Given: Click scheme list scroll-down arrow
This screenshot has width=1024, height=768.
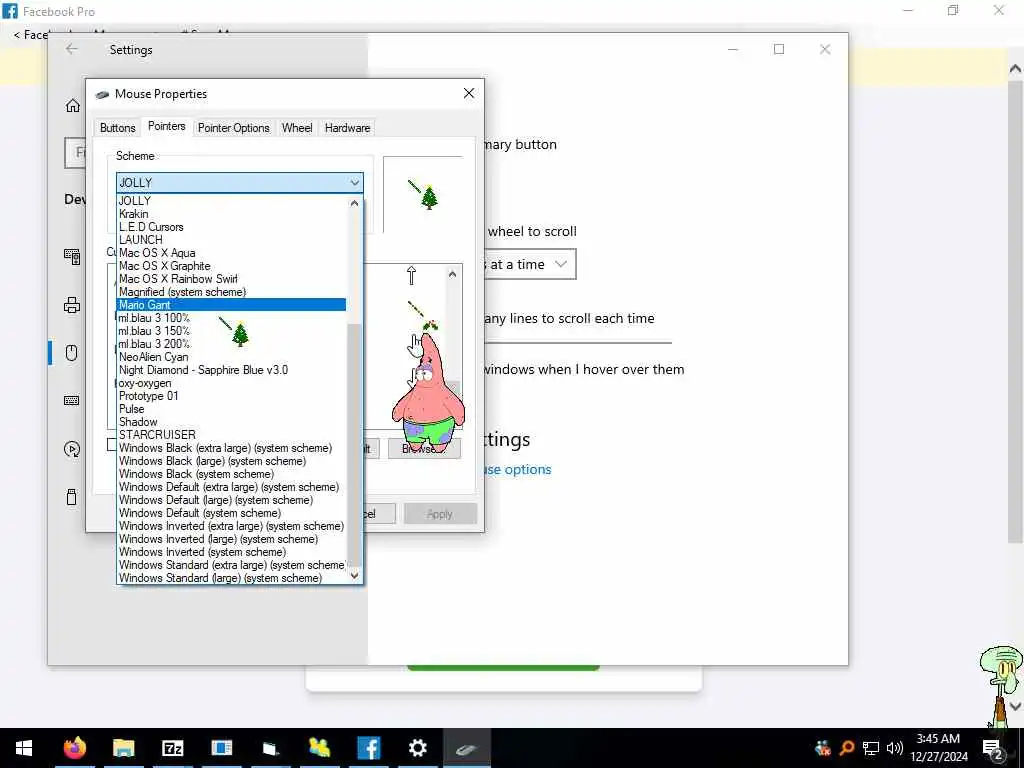Looking at the screenshot, I should tap(355, 575).
